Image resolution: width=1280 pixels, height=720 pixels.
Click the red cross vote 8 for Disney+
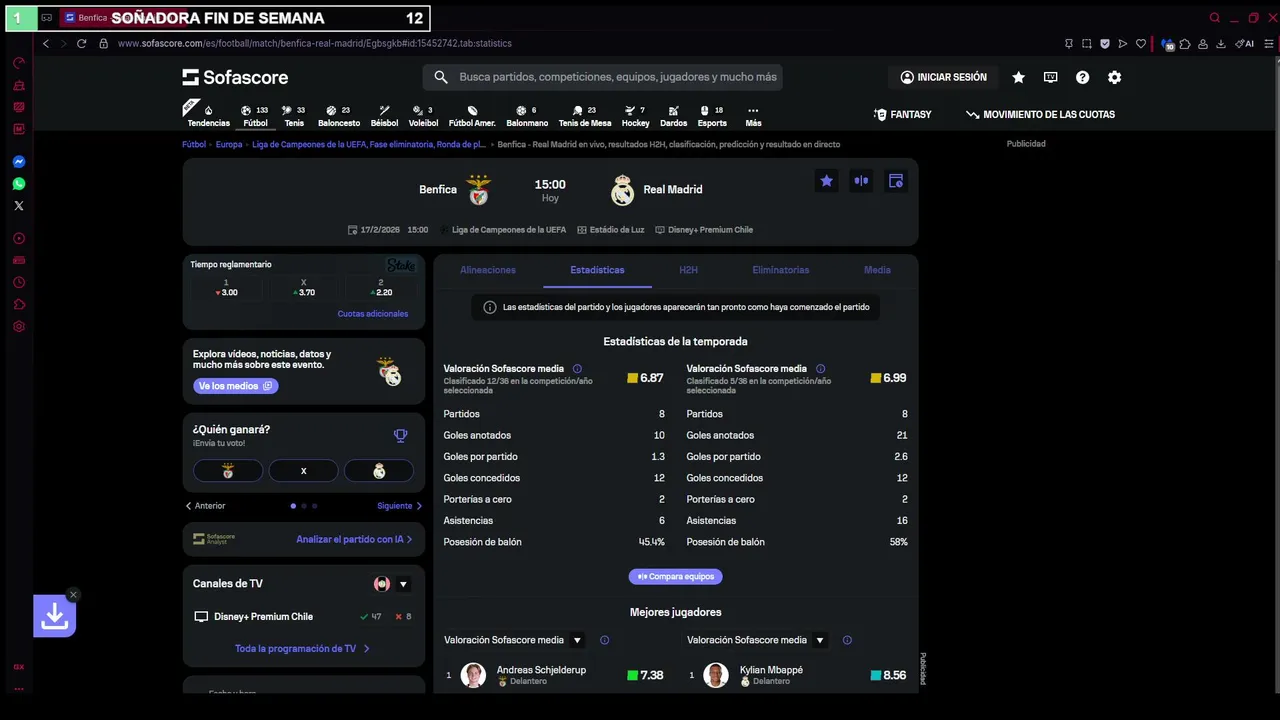pyautogui.click(x=403, y=617)
